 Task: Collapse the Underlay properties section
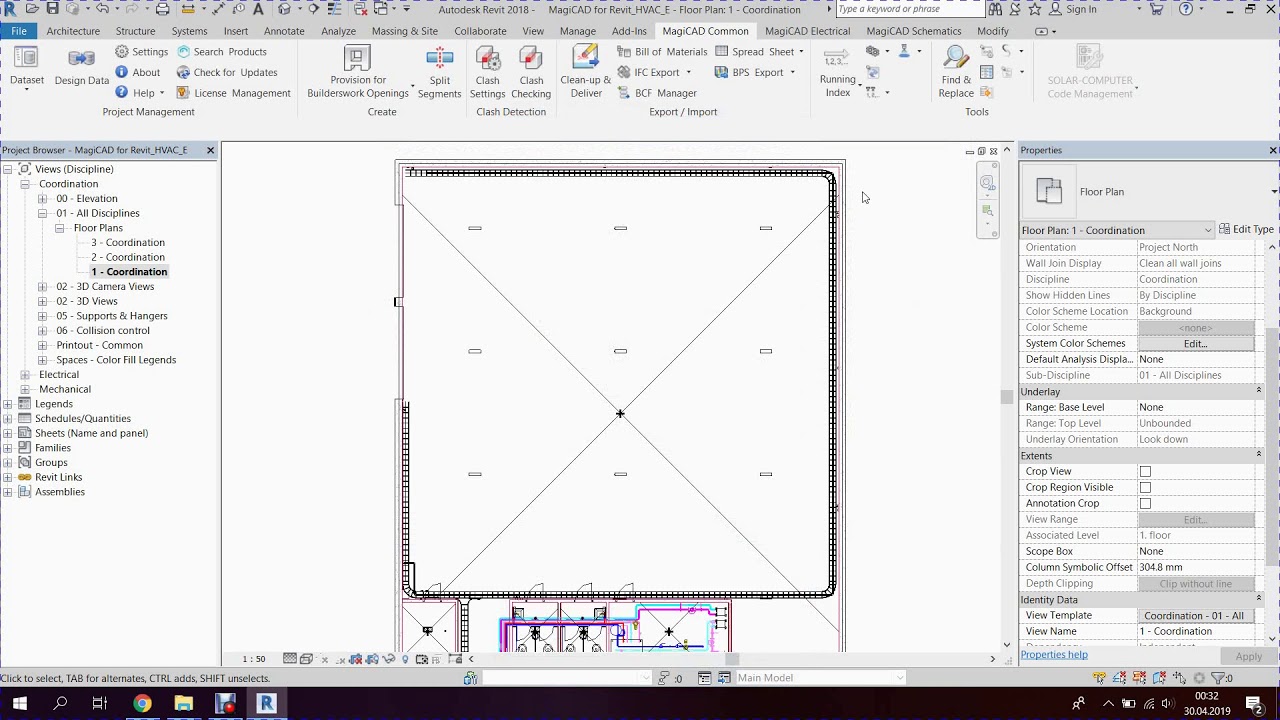(1258, 391)
